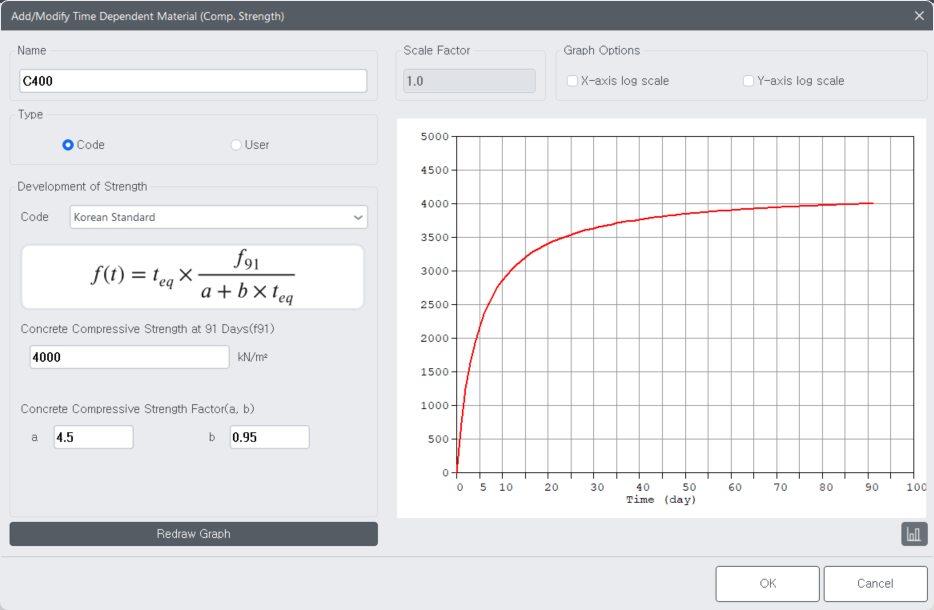This screenshot has width=934, height=610.
Task: Open the Korean Standard code dropdown
Action: tap(218, 217)
